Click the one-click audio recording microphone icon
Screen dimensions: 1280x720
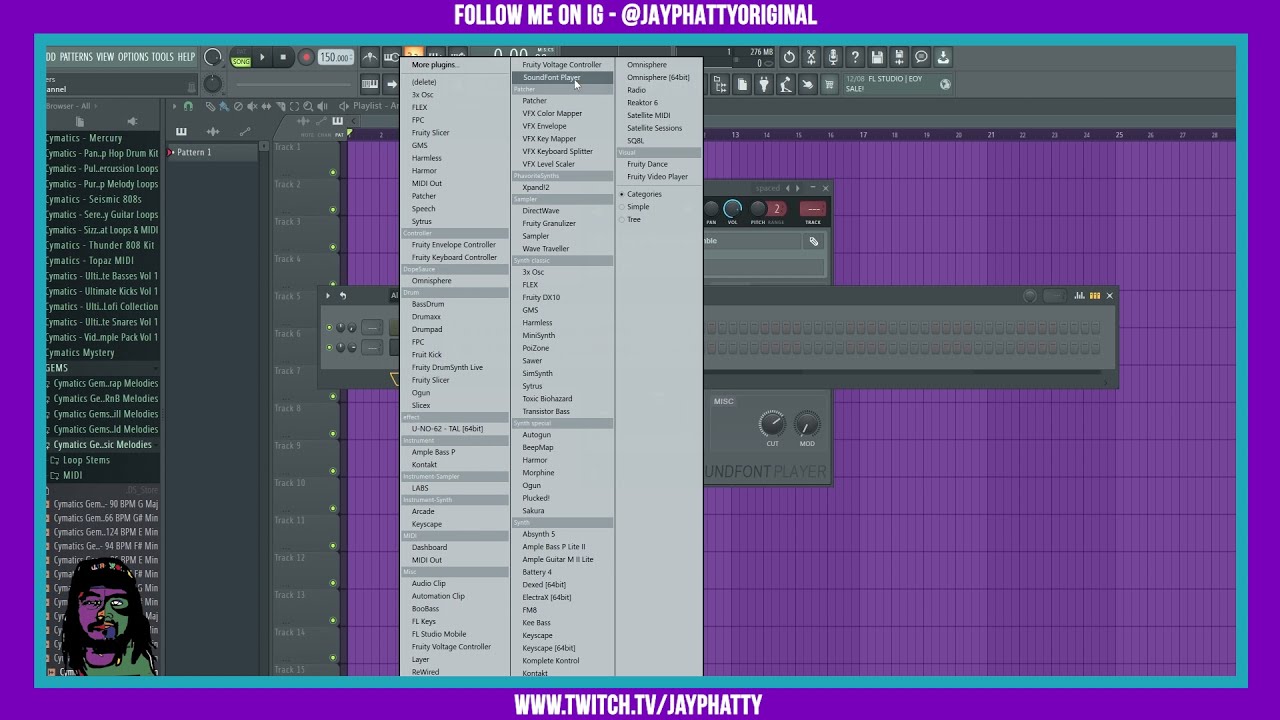point(833,57)
